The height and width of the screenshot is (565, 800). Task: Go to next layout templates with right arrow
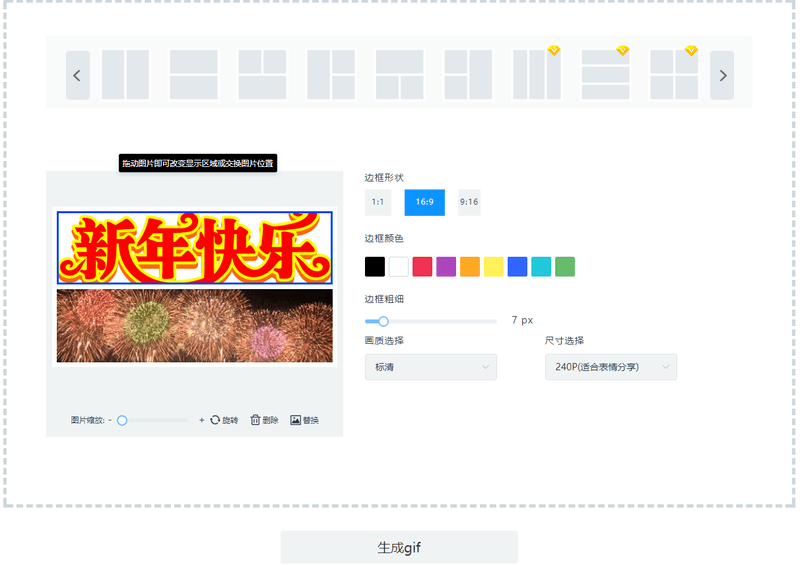click(722, 76)
